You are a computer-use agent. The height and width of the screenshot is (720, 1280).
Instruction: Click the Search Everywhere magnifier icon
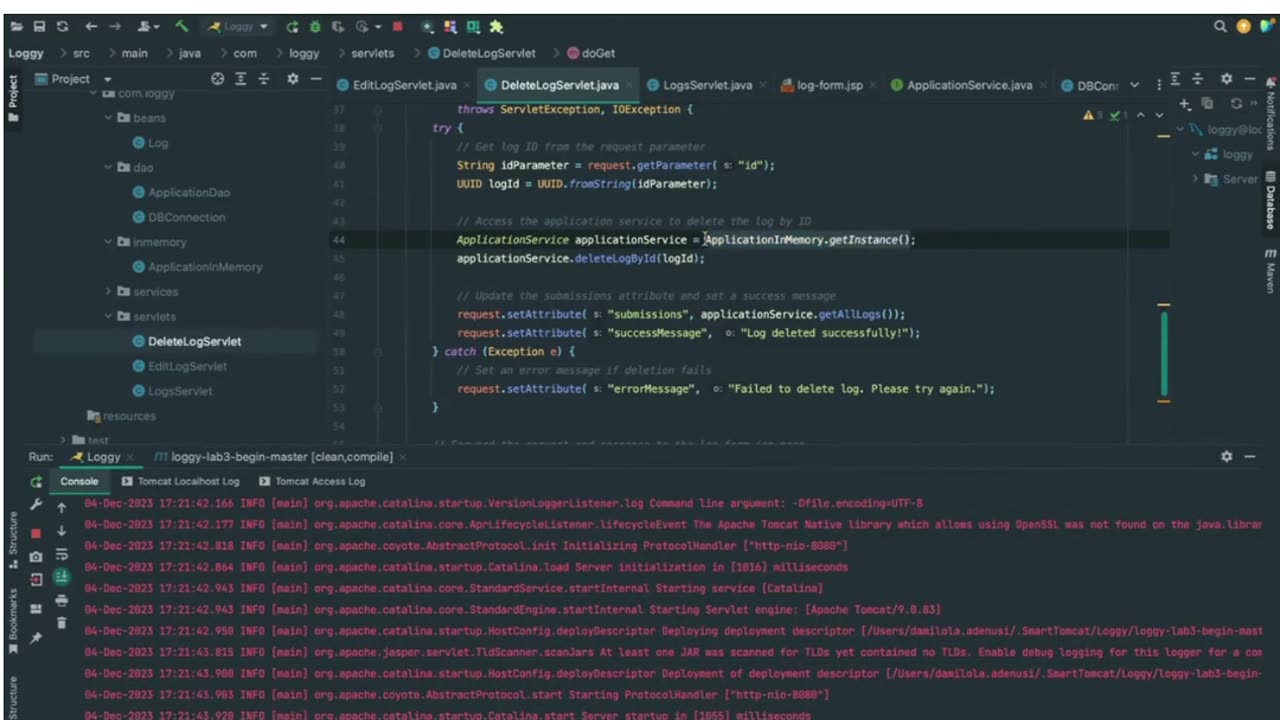(1220, 27)
